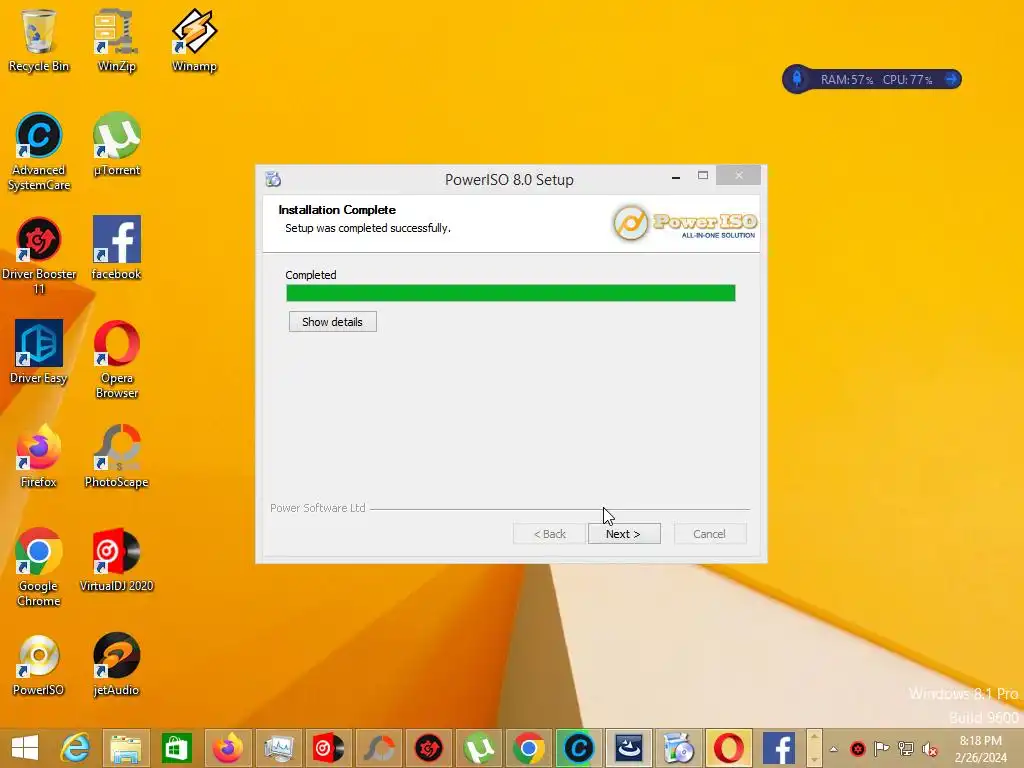Open Driver Booster from the taskbar

[x=429, y=748]
